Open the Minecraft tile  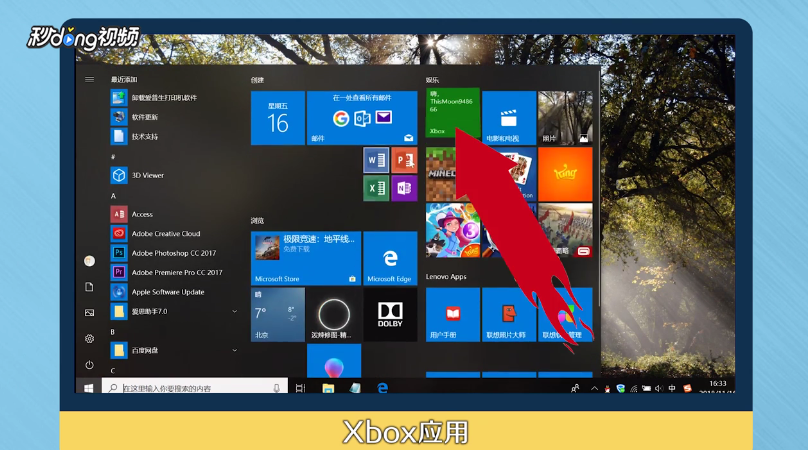[441, 174]
